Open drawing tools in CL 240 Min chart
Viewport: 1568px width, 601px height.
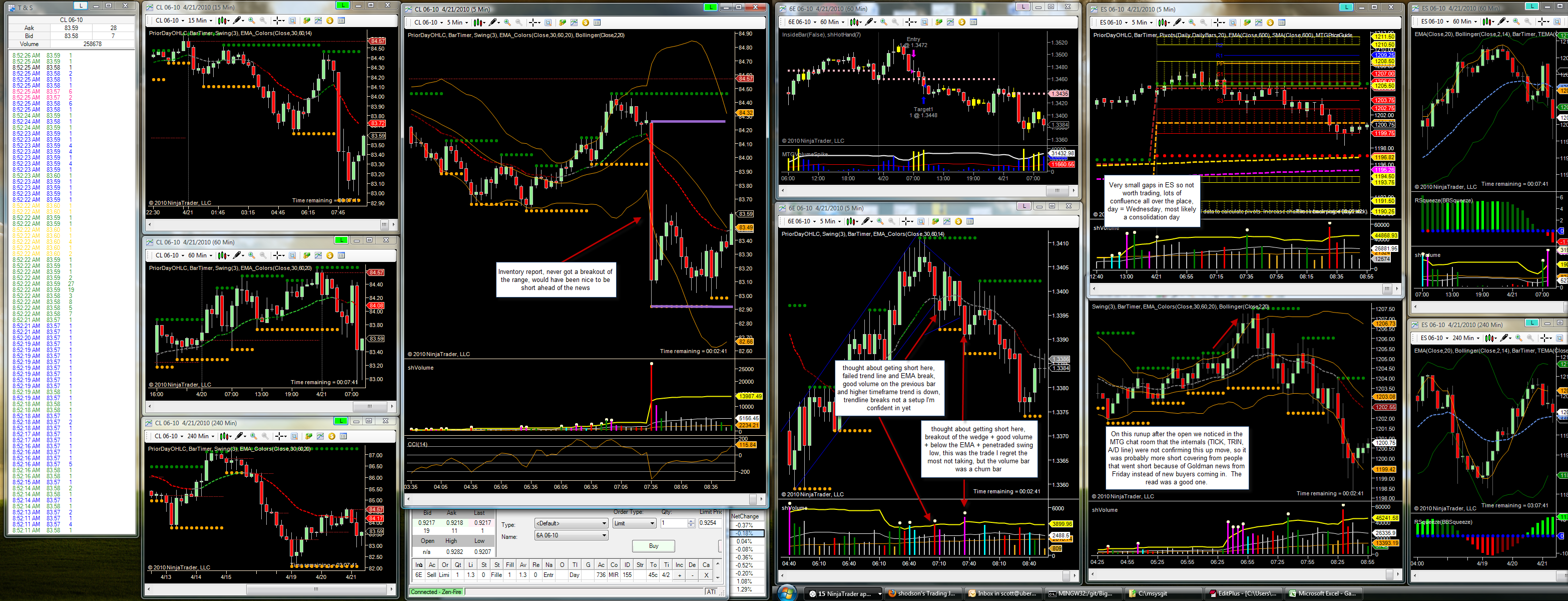[239, 437]
